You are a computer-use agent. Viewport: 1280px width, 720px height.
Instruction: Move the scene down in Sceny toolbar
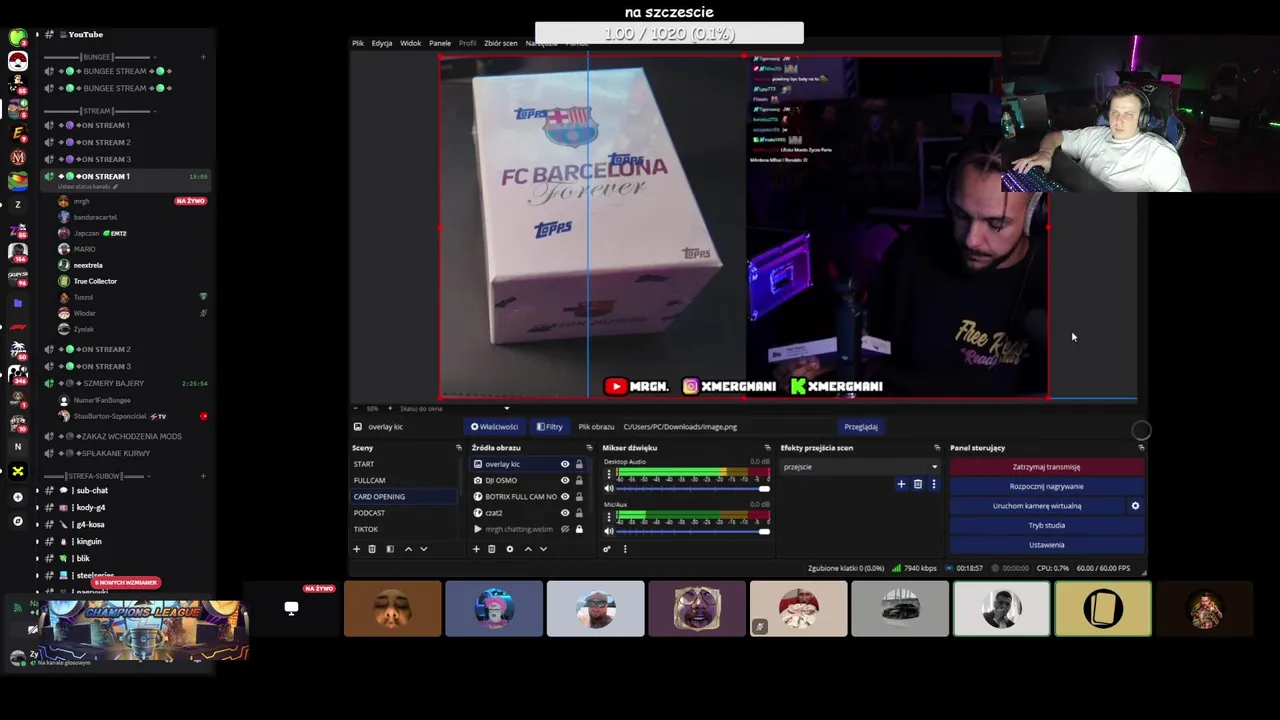pos(424,548)
